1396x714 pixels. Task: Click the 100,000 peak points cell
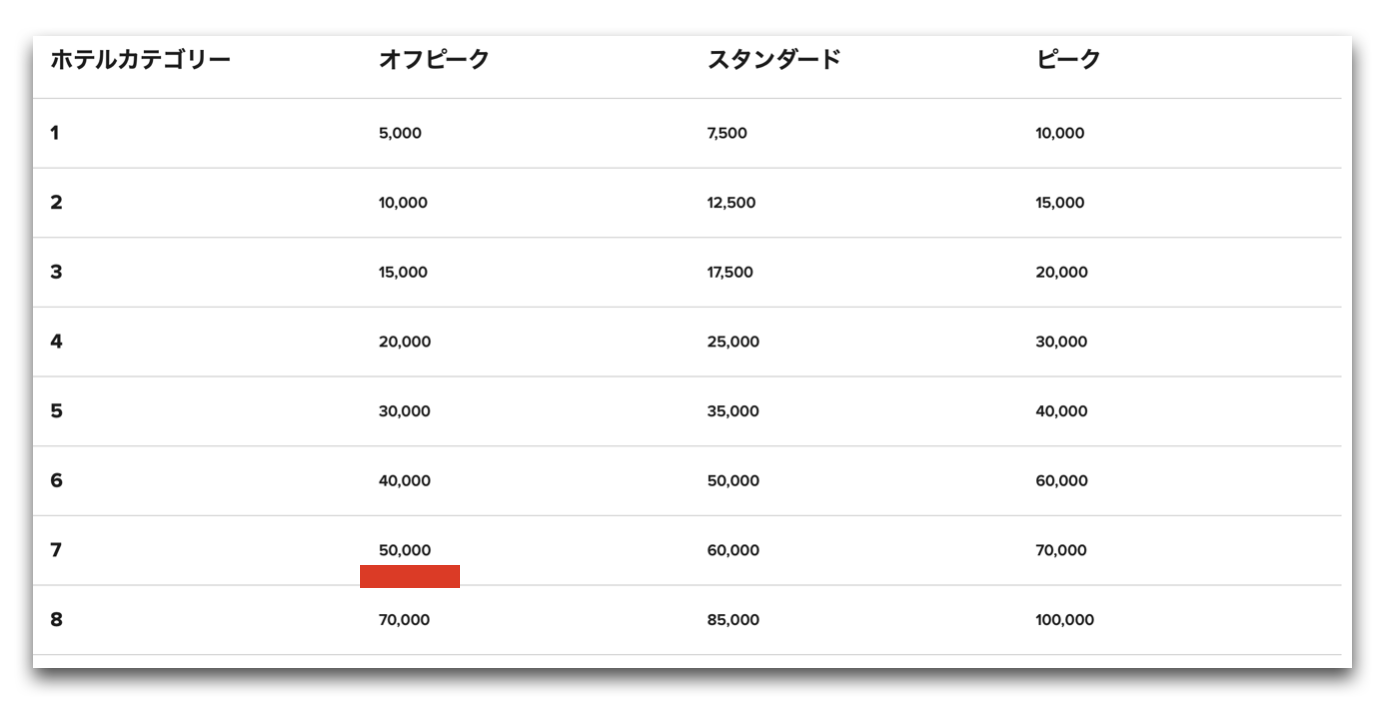[x=1065, y=620]
